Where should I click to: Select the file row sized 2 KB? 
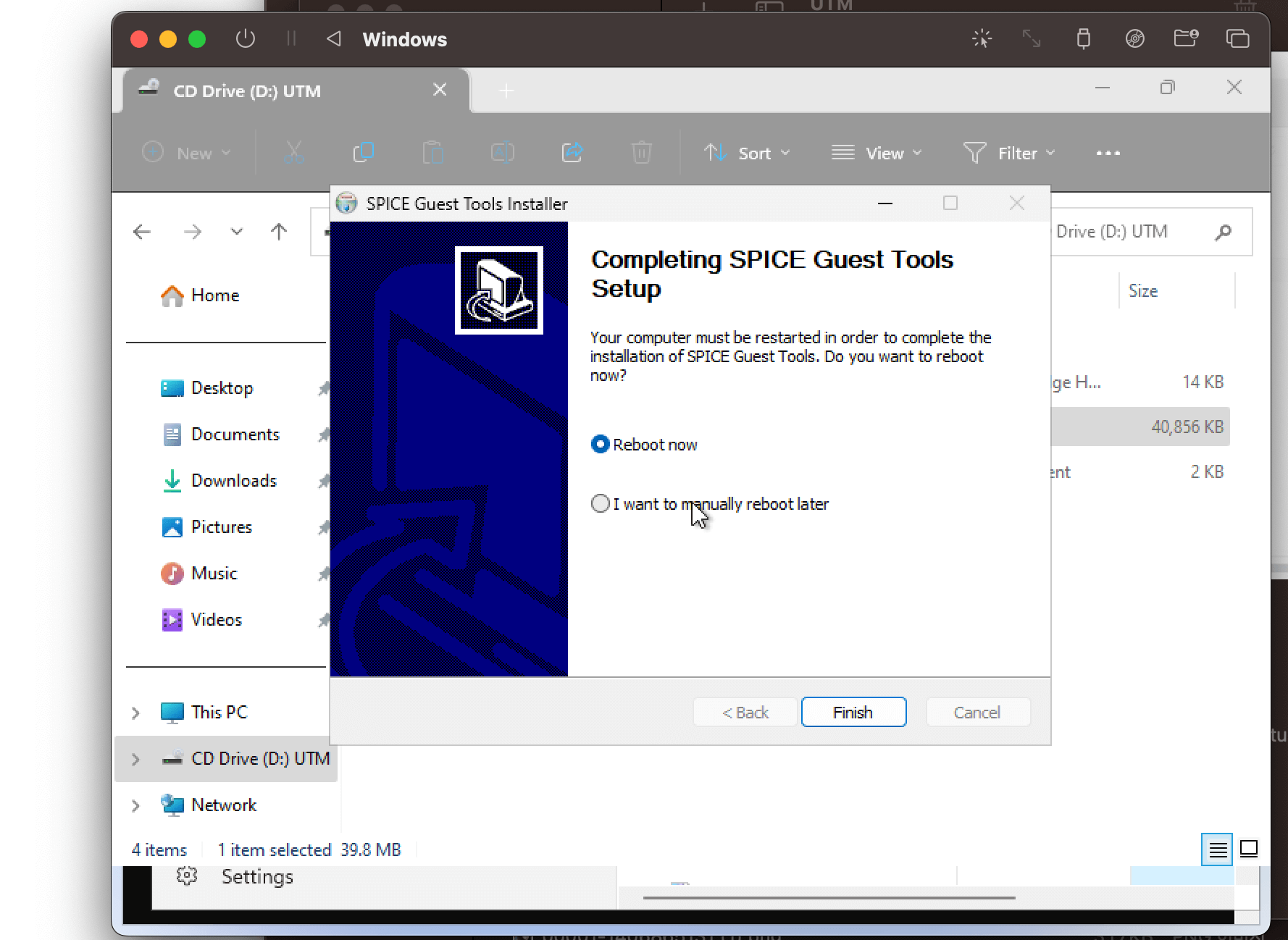click(1139, 472)
